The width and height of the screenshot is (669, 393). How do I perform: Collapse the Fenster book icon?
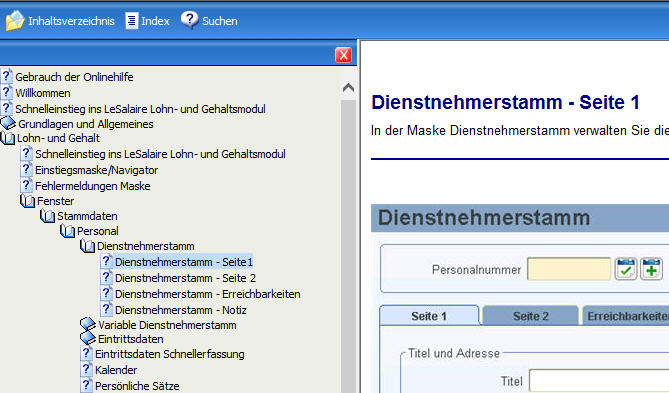[x=28, y=201]
